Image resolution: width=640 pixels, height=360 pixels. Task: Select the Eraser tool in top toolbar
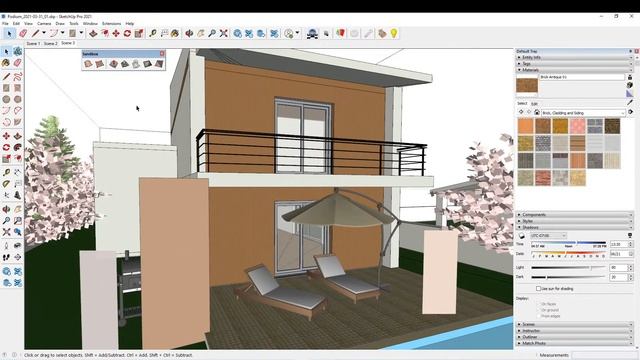23,33
